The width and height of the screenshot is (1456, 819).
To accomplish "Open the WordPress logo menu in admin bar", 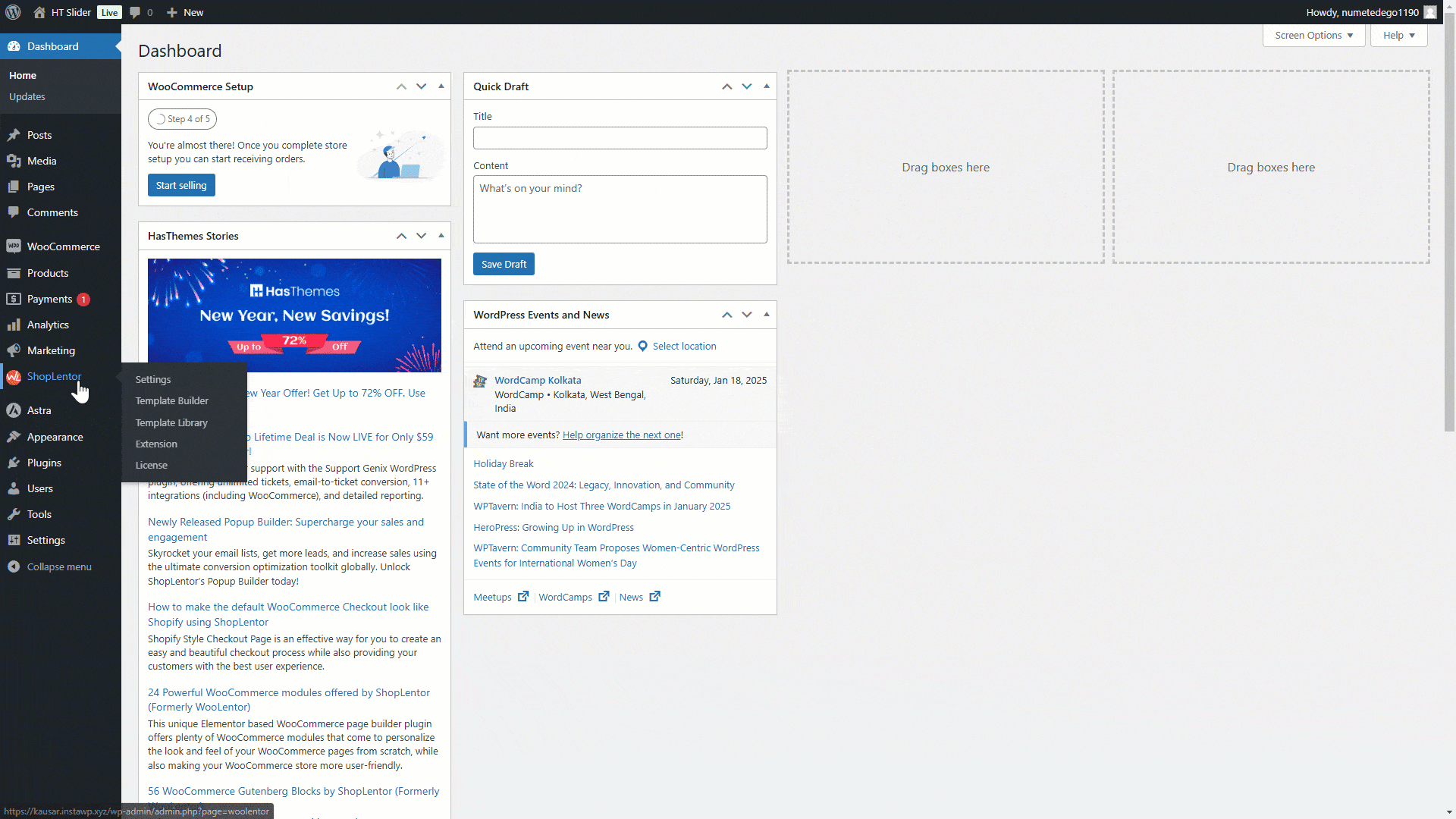I will click(x=14, y=12).
